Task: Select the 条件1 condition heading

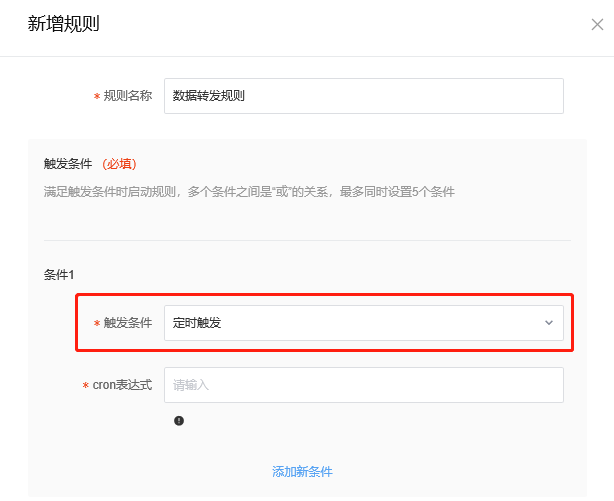Action: [59, 273]
